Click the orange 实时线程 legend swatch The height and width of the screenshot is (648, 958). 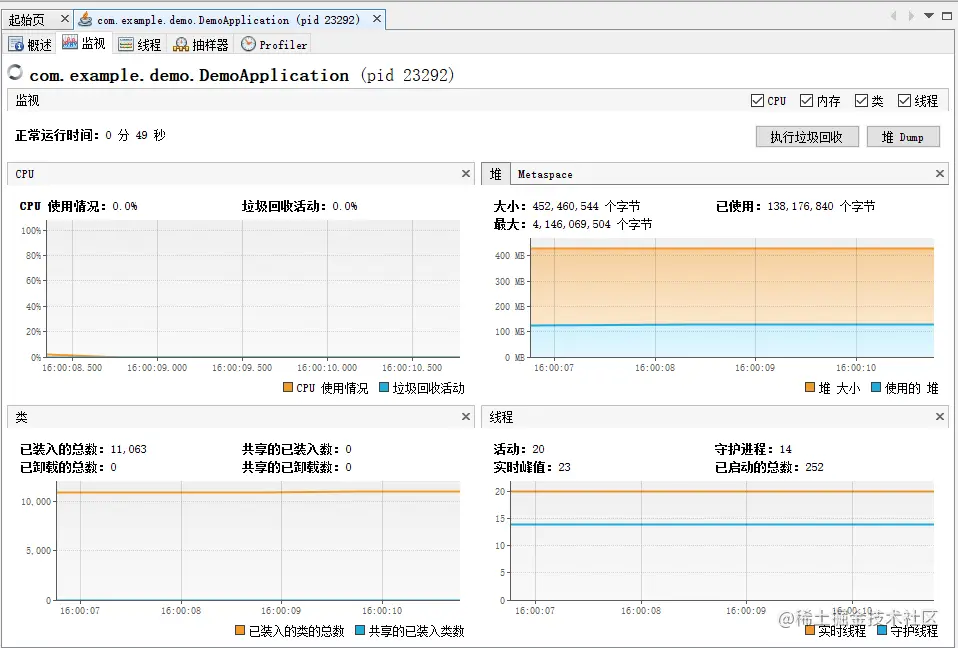(810, 630)
